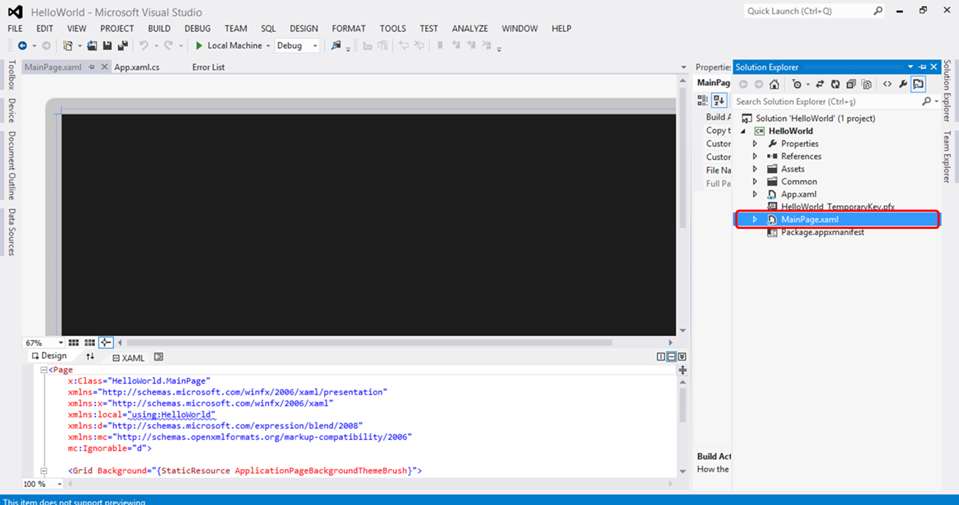Click the Open File icon in toolbar

pyautogui.click(x=92, y=46)
